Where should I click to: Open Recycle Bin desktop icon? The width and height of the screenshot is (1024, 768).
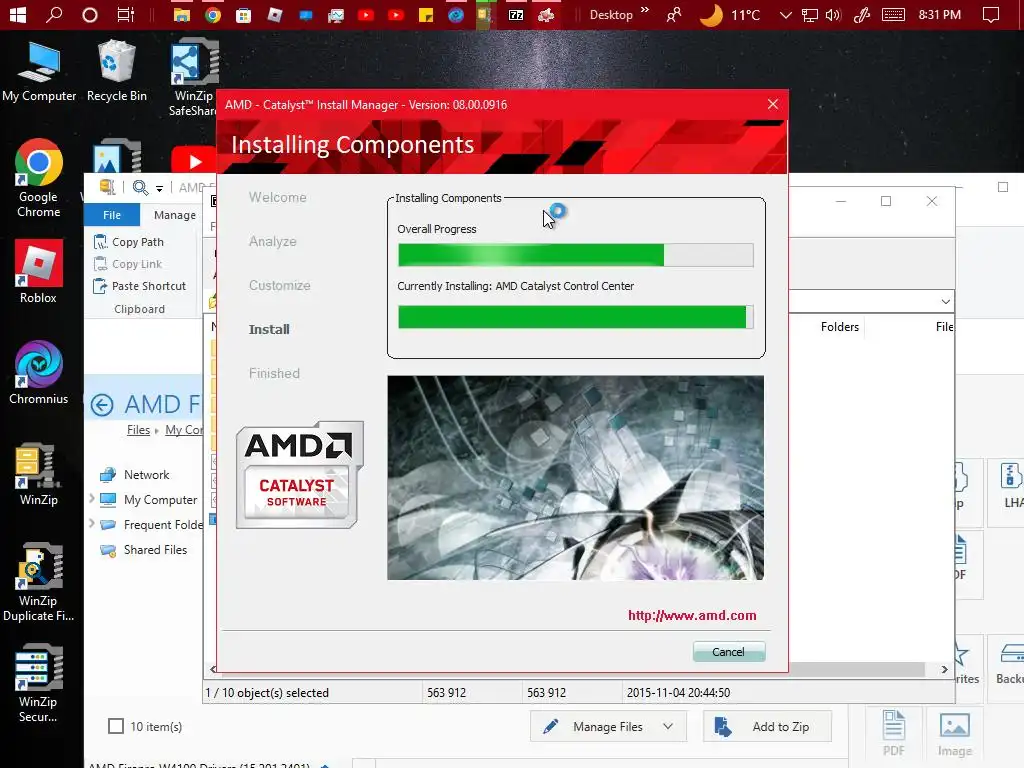[117, 72]
